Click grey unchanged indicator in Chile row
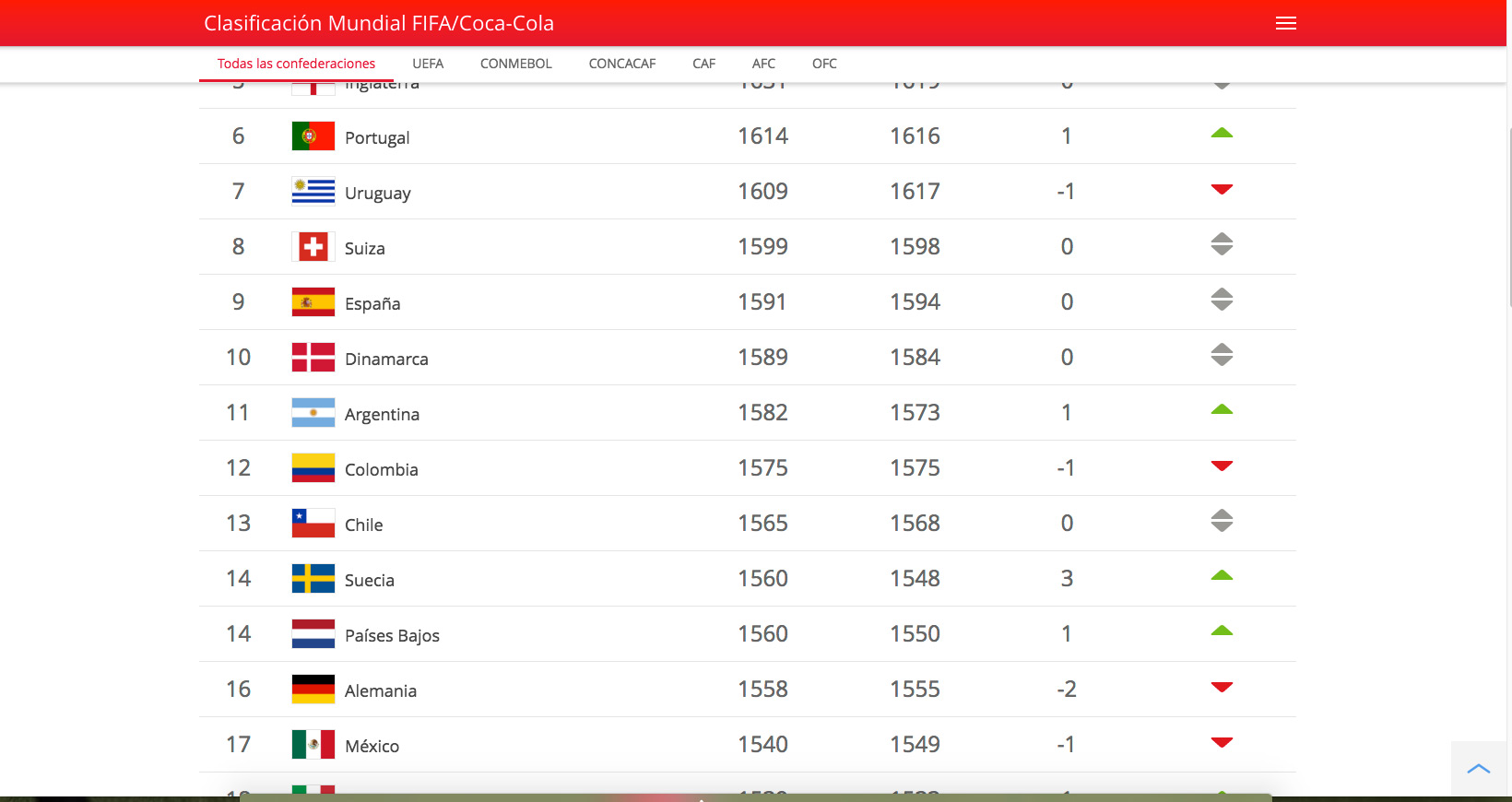 [1222, 521]
